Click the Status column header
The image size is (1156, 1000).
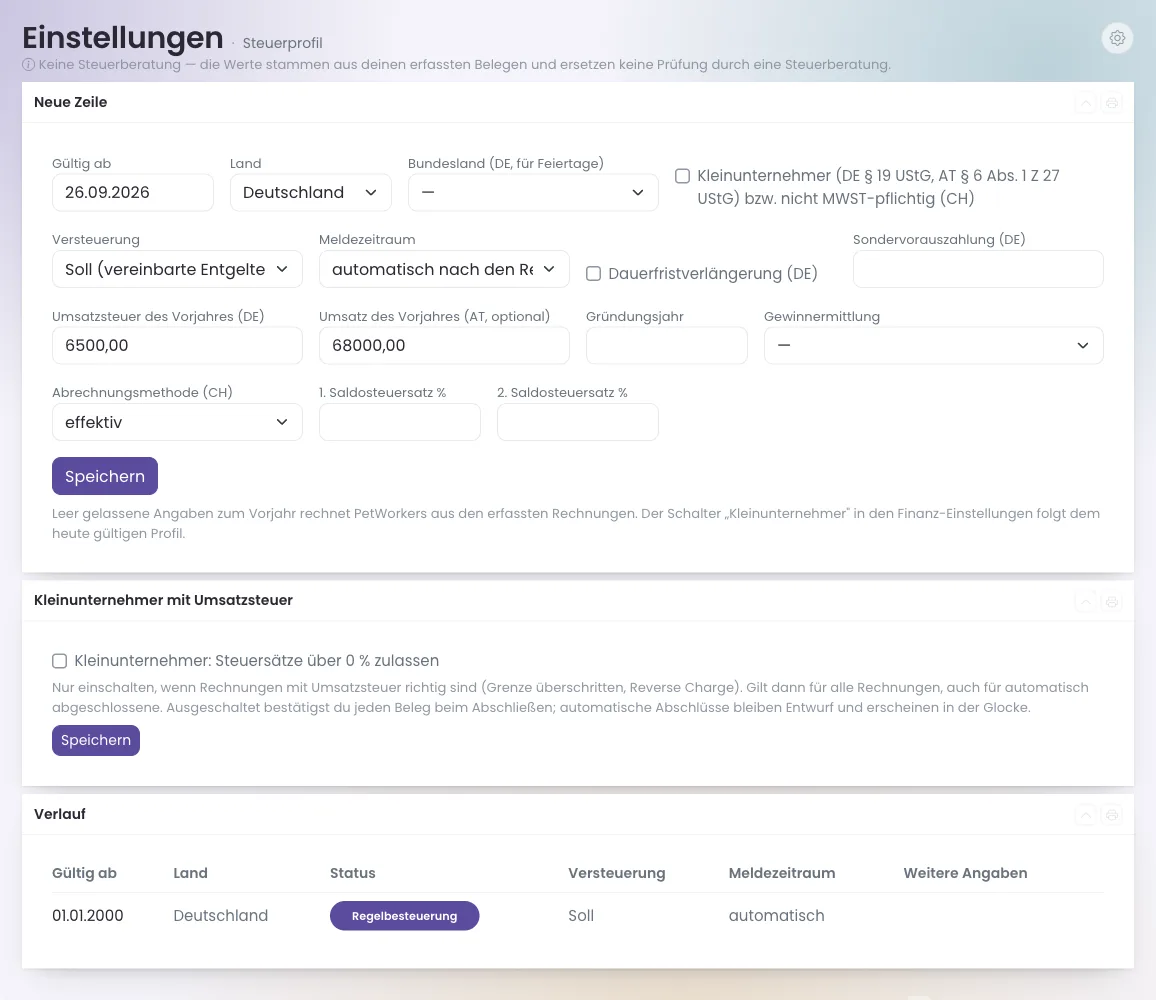[352, 873]
